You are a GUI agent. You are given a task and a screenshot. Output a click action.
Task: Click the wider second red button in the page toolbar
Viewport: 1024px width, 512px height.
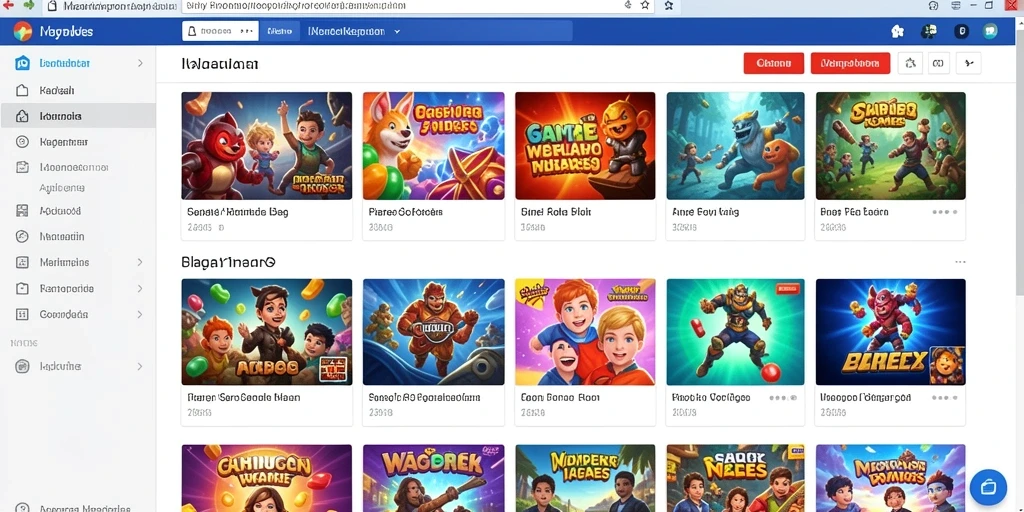tap(850, 63)
